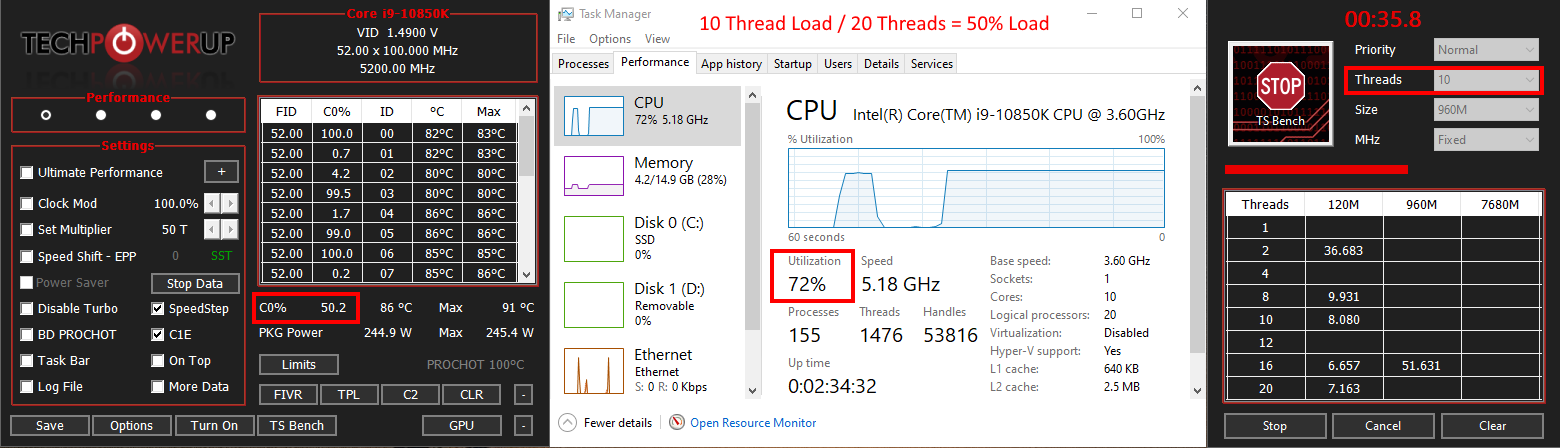Expand the Size dropdown set to 960M

(x=1486, y=110)
